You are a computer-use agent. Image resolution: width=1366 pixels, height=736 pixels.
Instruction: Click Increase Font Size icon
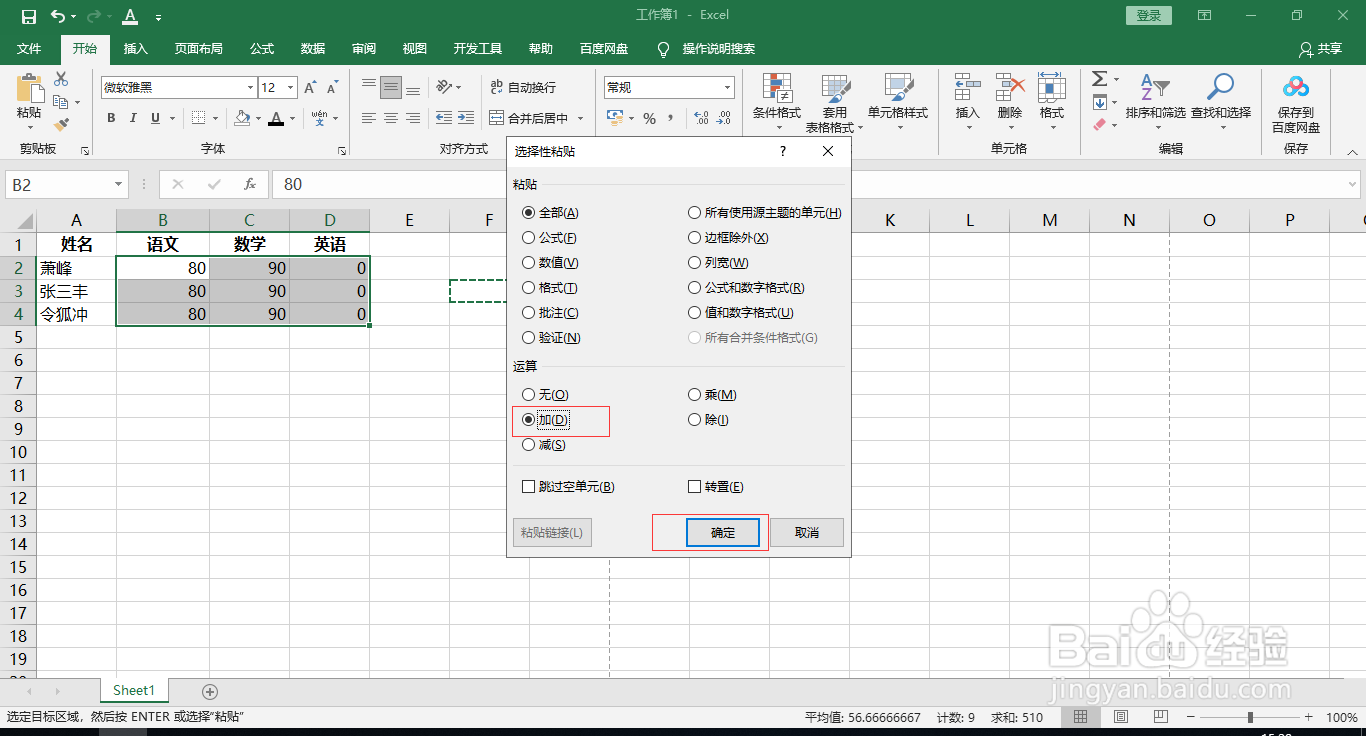pos(311,88)
